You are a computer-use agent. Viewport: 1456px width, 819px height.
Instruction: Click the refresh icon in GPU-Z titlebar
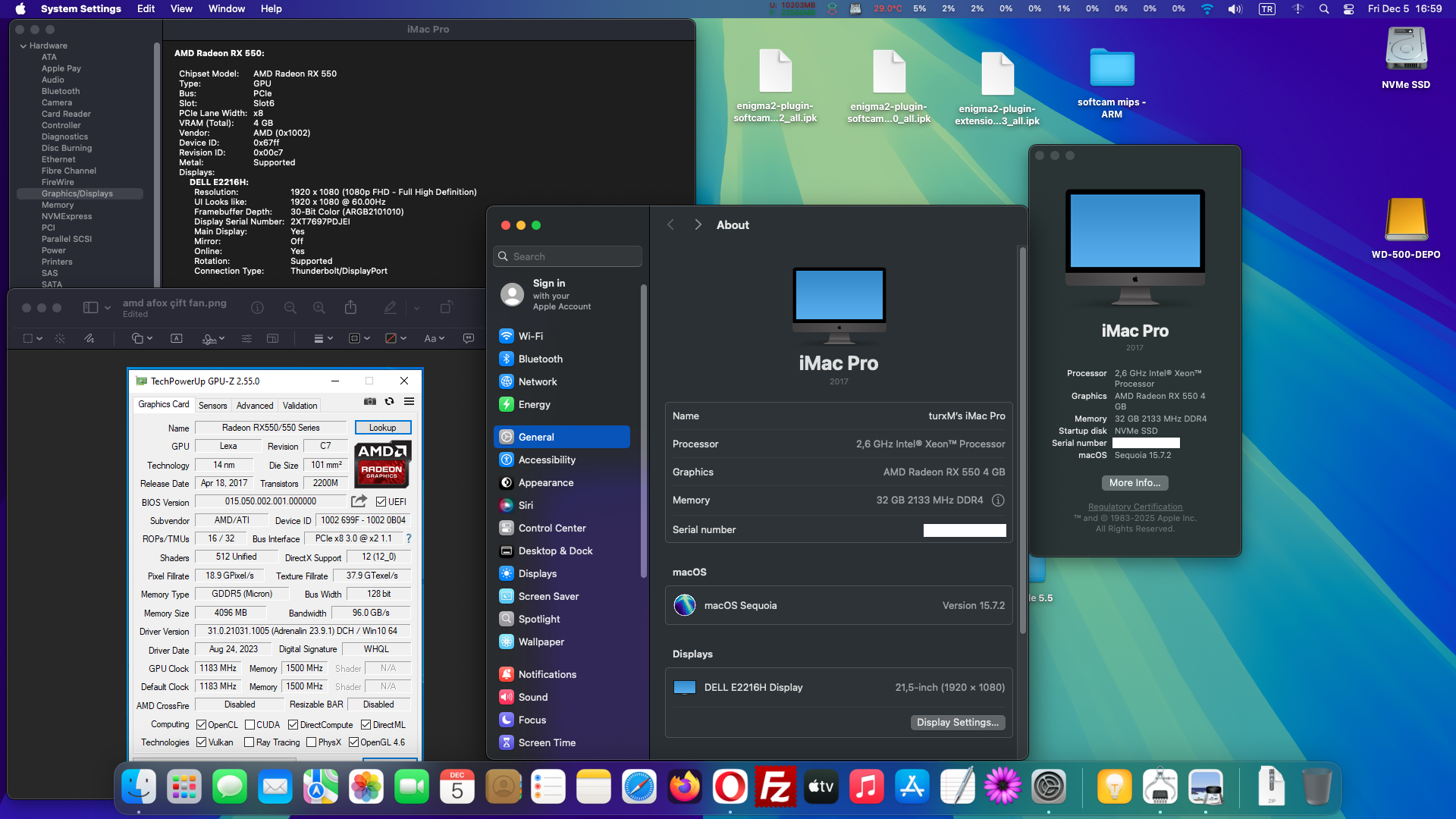pyautogui.click(x=390, y=401)
